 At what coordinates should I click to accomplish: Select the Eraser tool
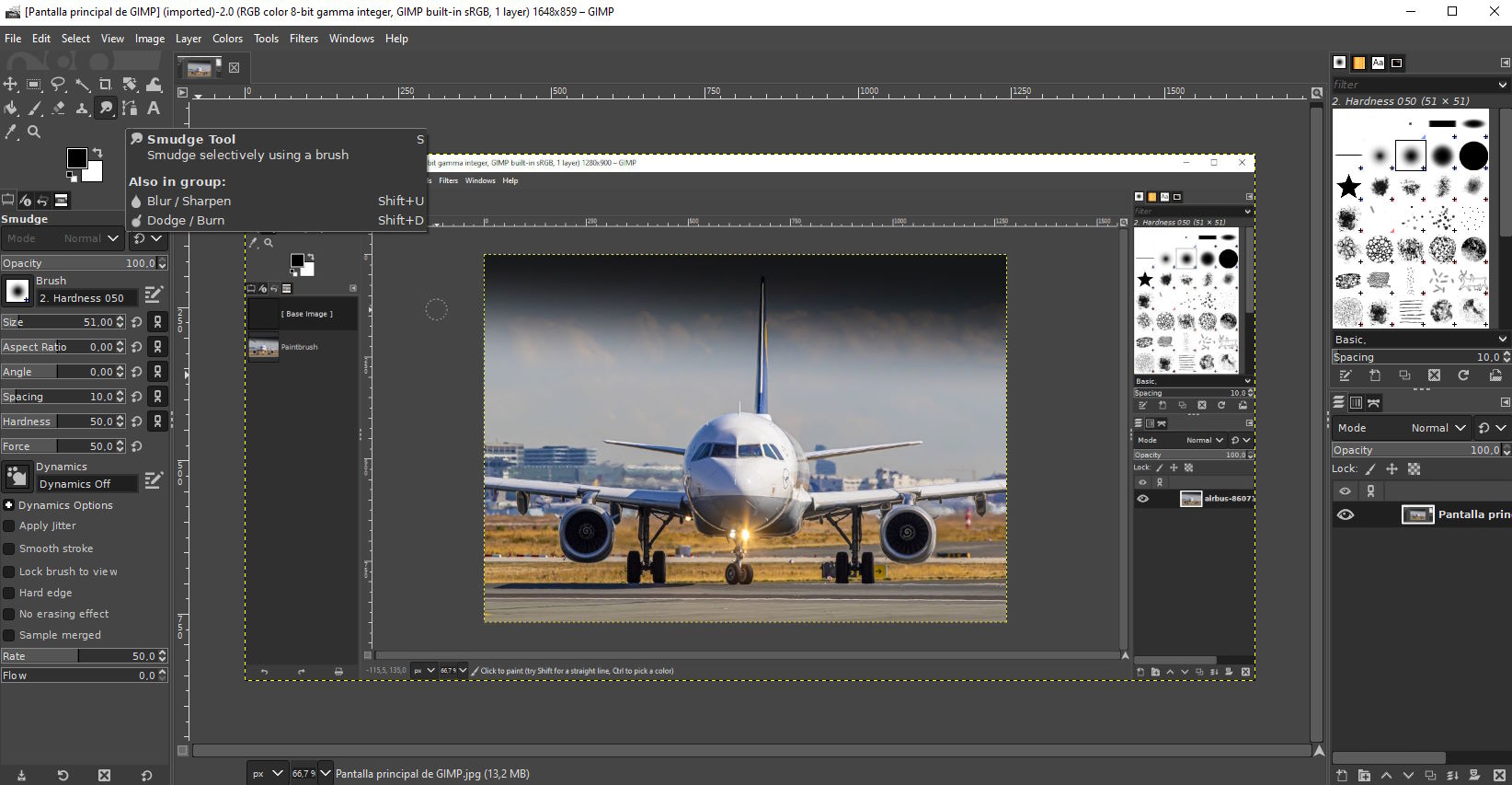pos(58,109)
